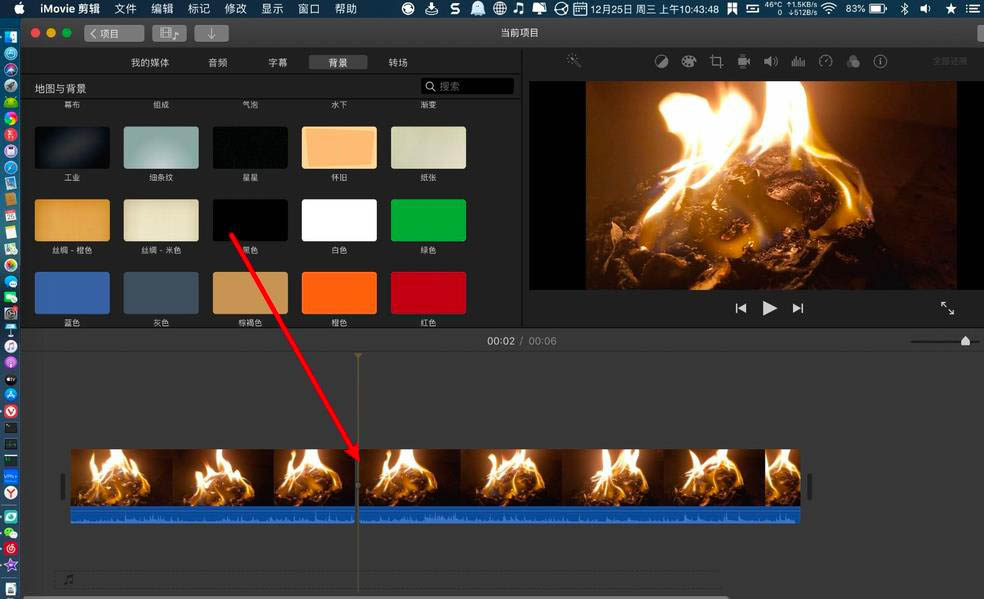Open the 文件 menu in menu bar

125,8
